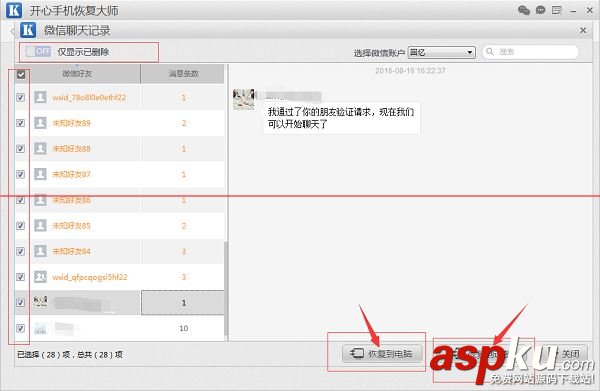
Task: Uncheck the checkbox for 未知好友85
Action: (21, 226)
